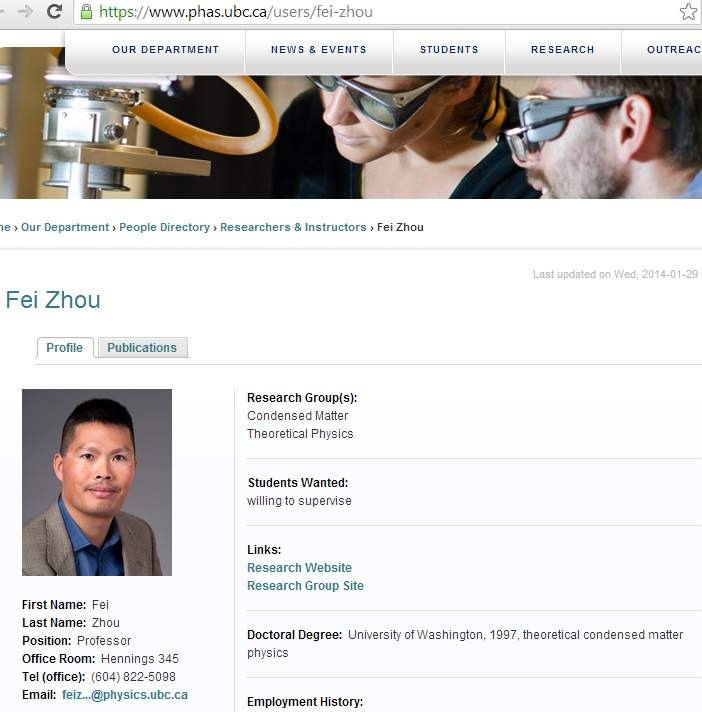
Task: Open the Research Website link
Action: click(x=299, y=568)
